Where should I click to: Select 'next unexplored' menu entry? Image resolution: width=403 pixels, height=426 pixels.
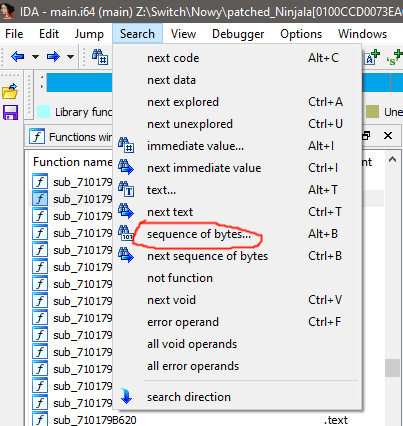pos(237,124)
